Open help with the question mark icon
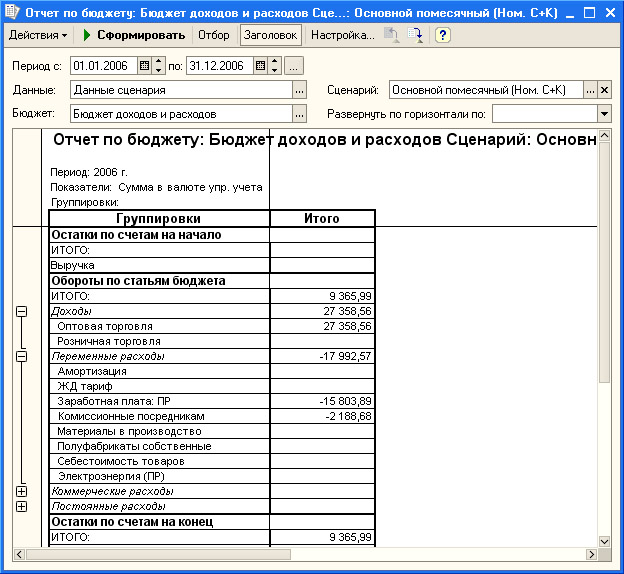This screenshot has width=624, height=574. click(x=443, y=35)
